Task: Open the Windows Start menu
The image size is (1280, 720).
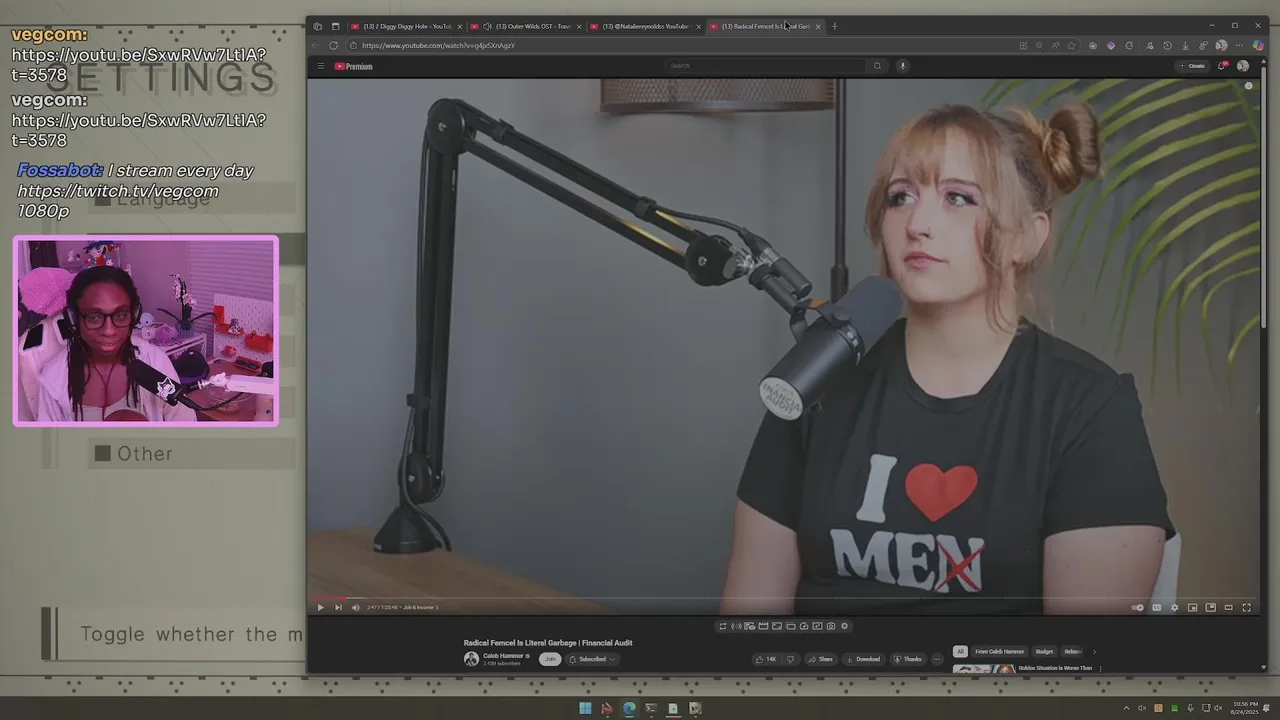Action: coord(585,708)
